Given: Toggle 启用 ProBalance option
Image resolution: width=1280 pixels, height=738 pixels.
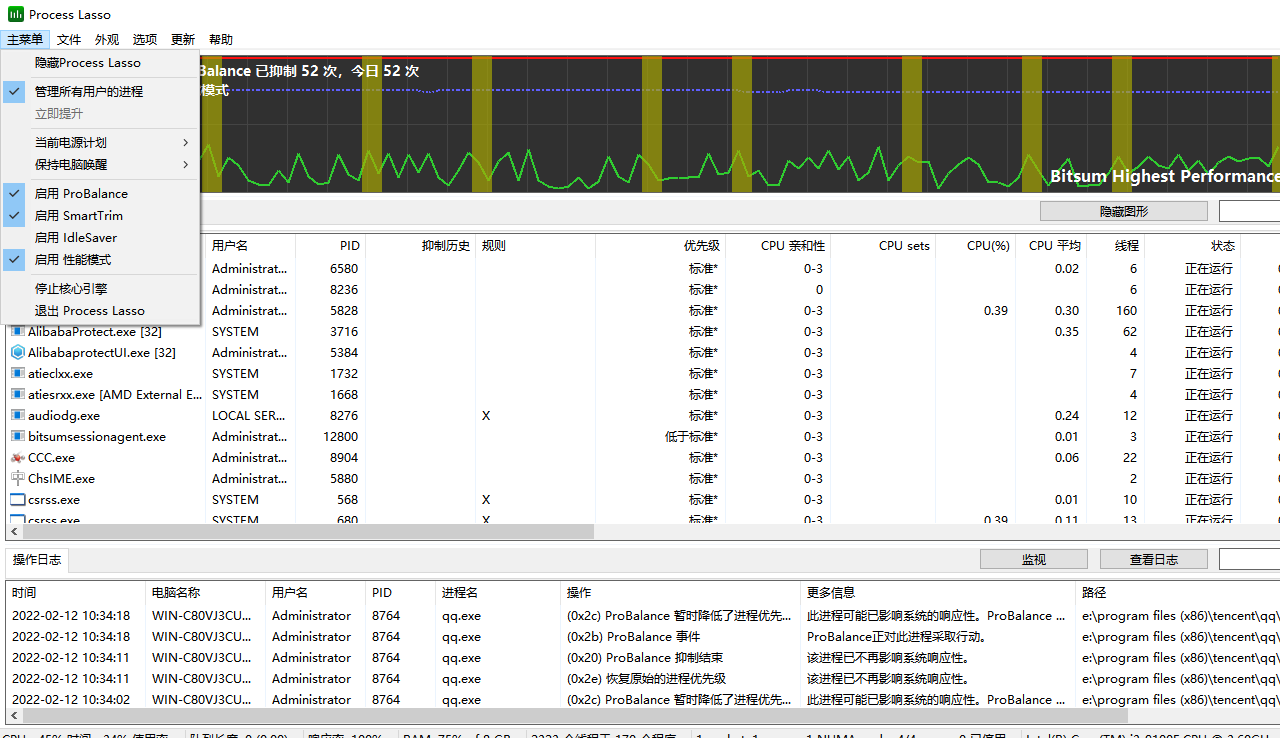Looking at the screenshot, I should 100,193.
